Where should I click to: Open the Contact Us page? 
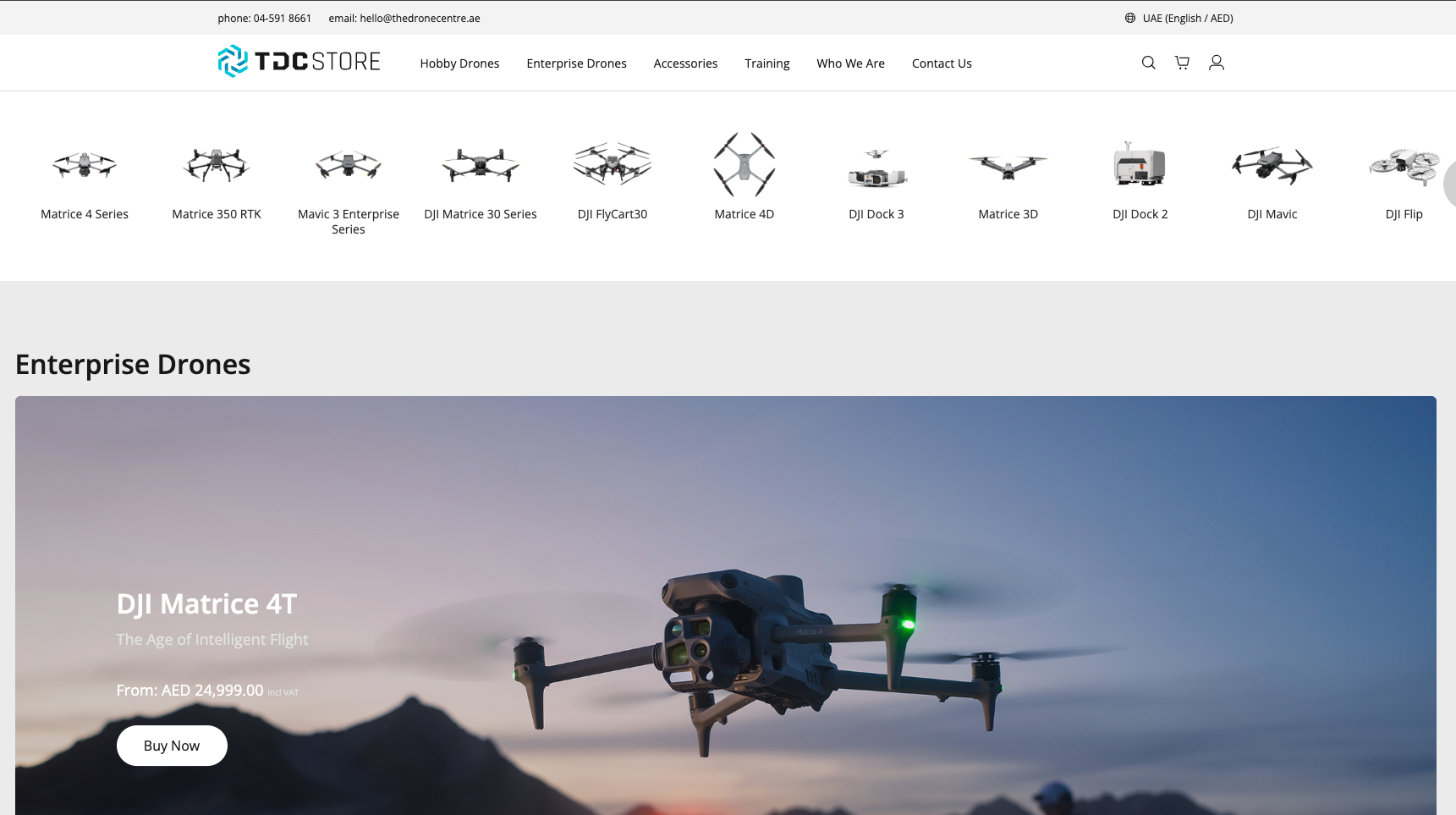[942, 63]
